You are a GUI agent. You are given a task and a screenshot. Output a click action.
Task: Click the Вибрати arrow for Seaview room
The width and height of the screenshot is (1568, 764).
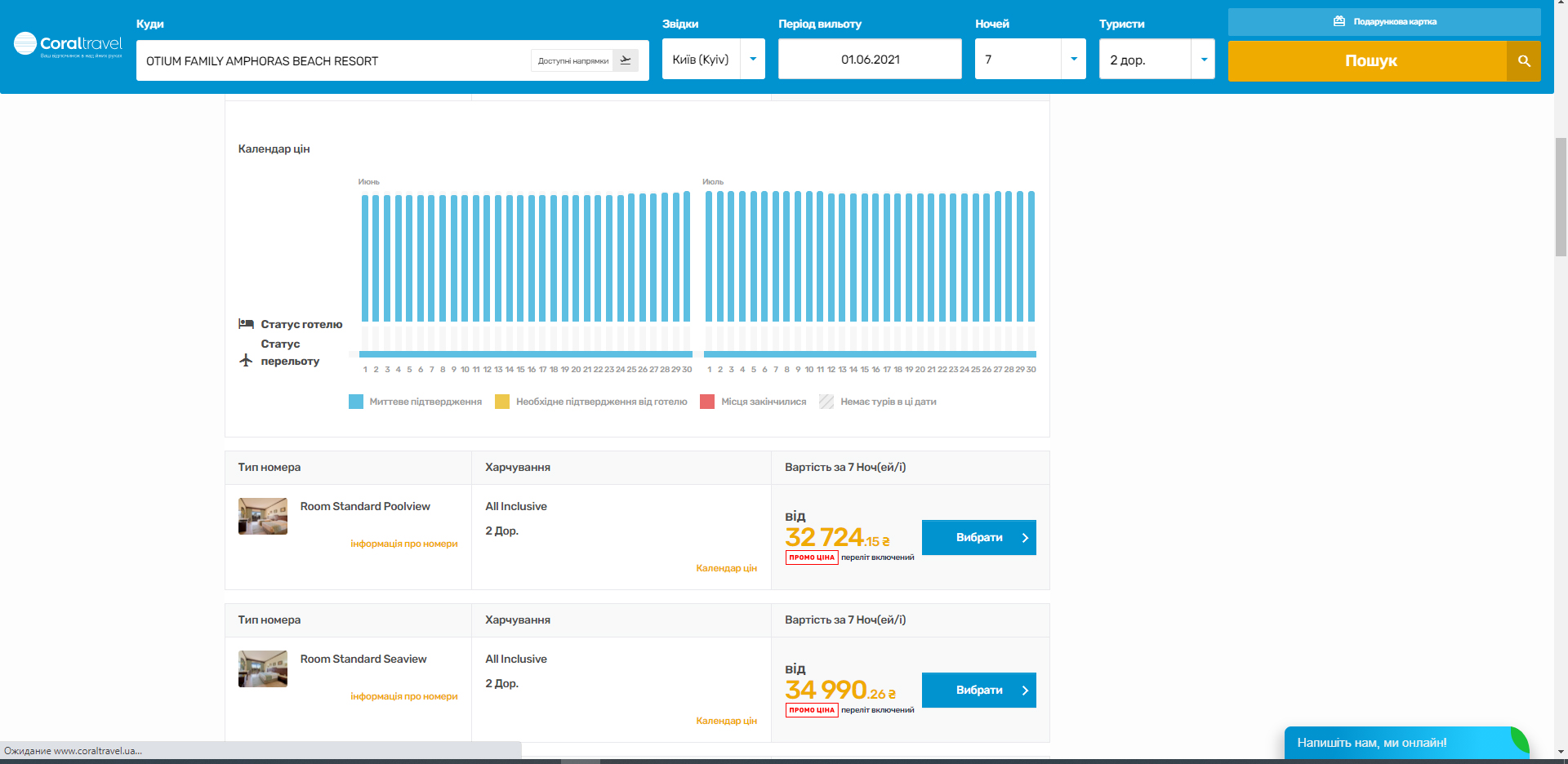[x=1025, y=691]
